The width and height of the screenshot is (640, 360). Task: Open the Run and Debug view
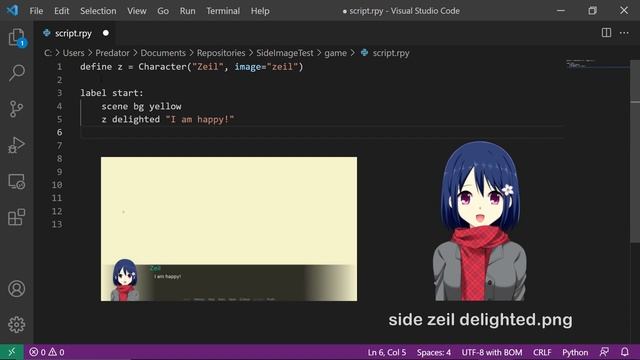16,145
